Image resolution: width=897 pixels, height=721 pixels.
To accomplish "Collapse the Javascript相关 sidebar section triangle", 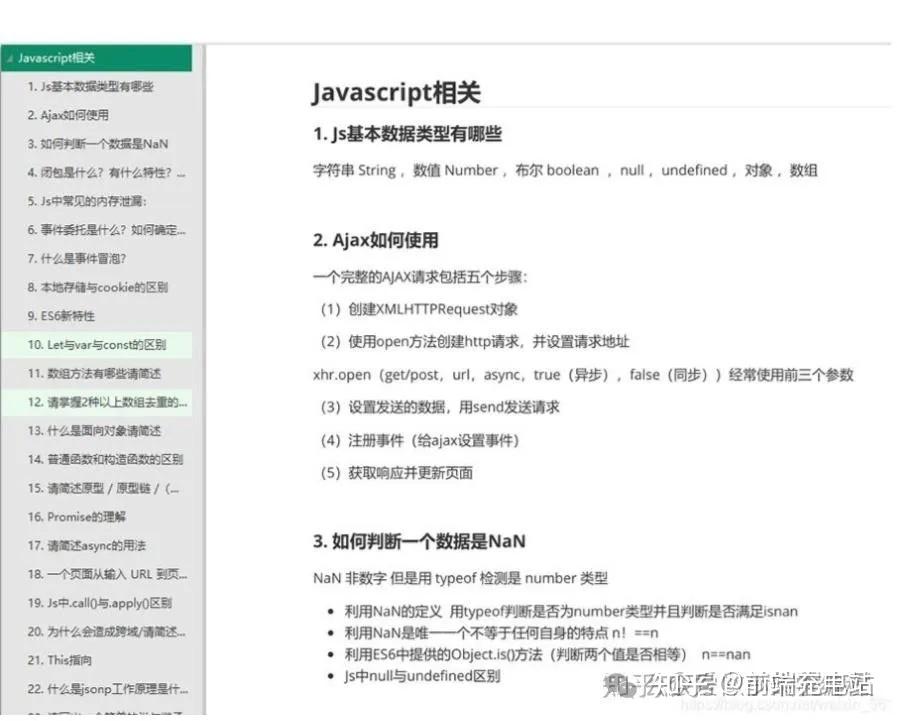I will (x=11, y=58).
